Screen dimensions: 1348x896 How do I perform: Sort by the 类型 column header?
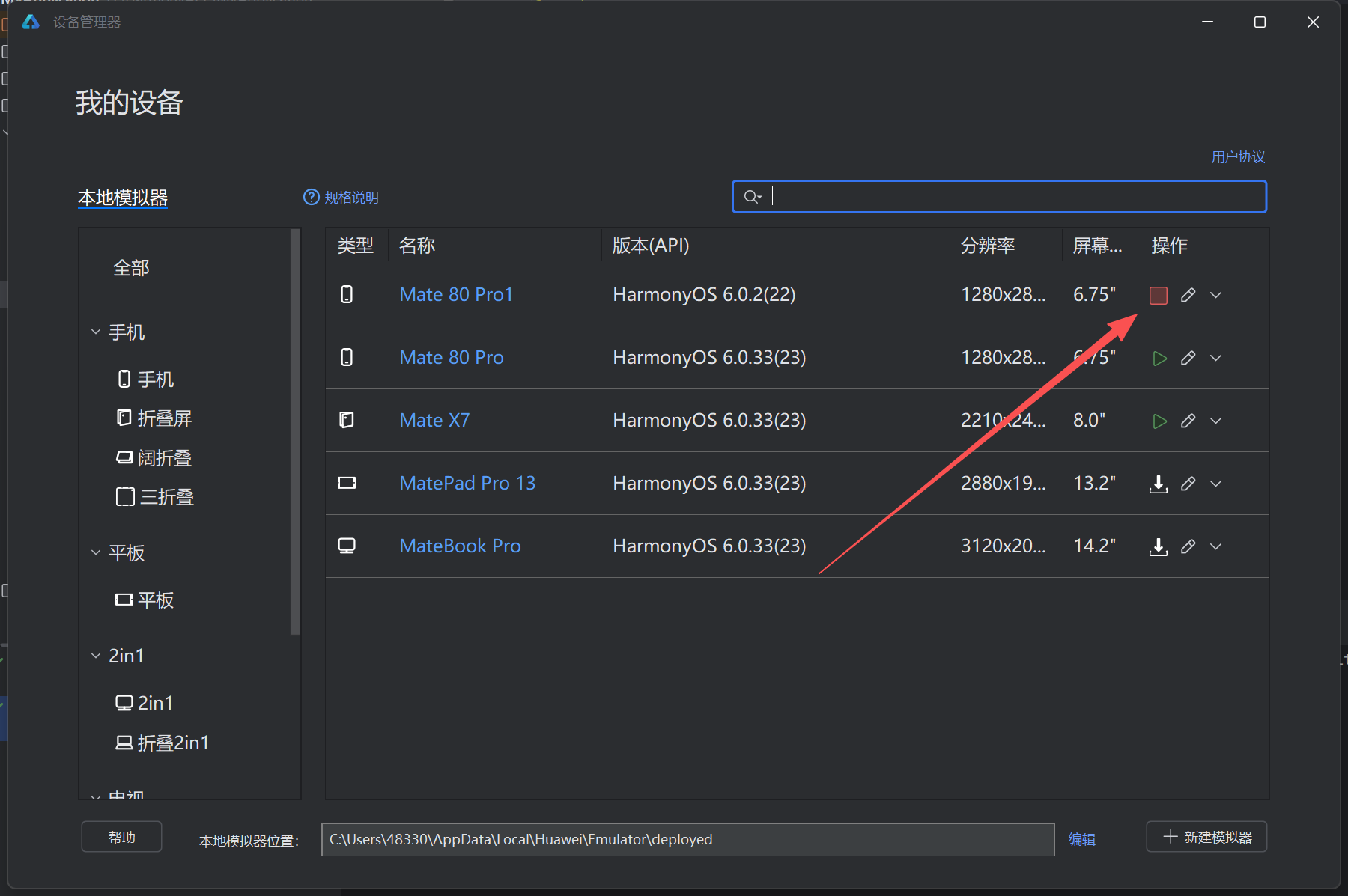[x=356, y=246]
